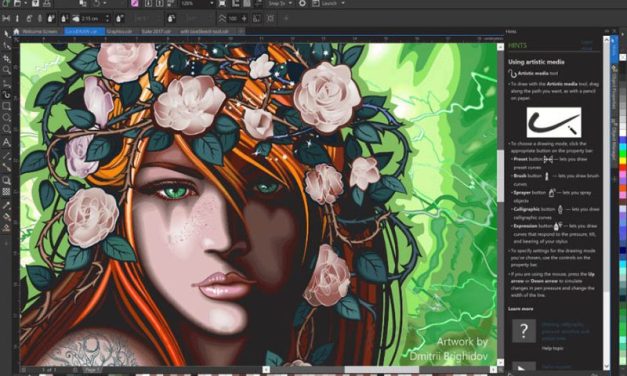Click the question mark help thumbnail
The width and height of the screenshot is (627, 376).
coord(524,330)
